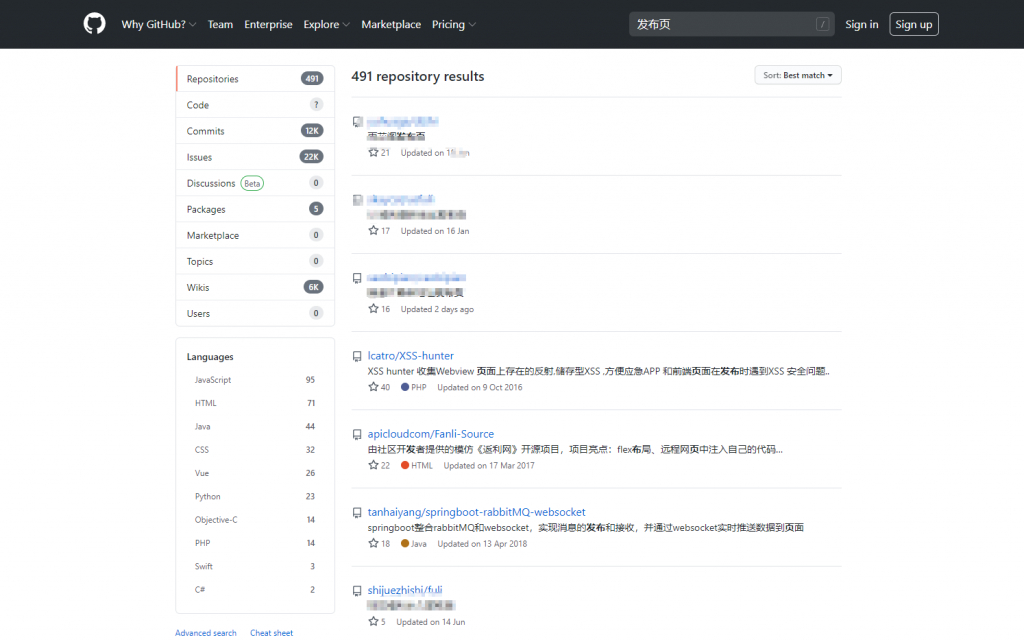
Task: Click the star icon with 16 stars
Action: (373, 309)
